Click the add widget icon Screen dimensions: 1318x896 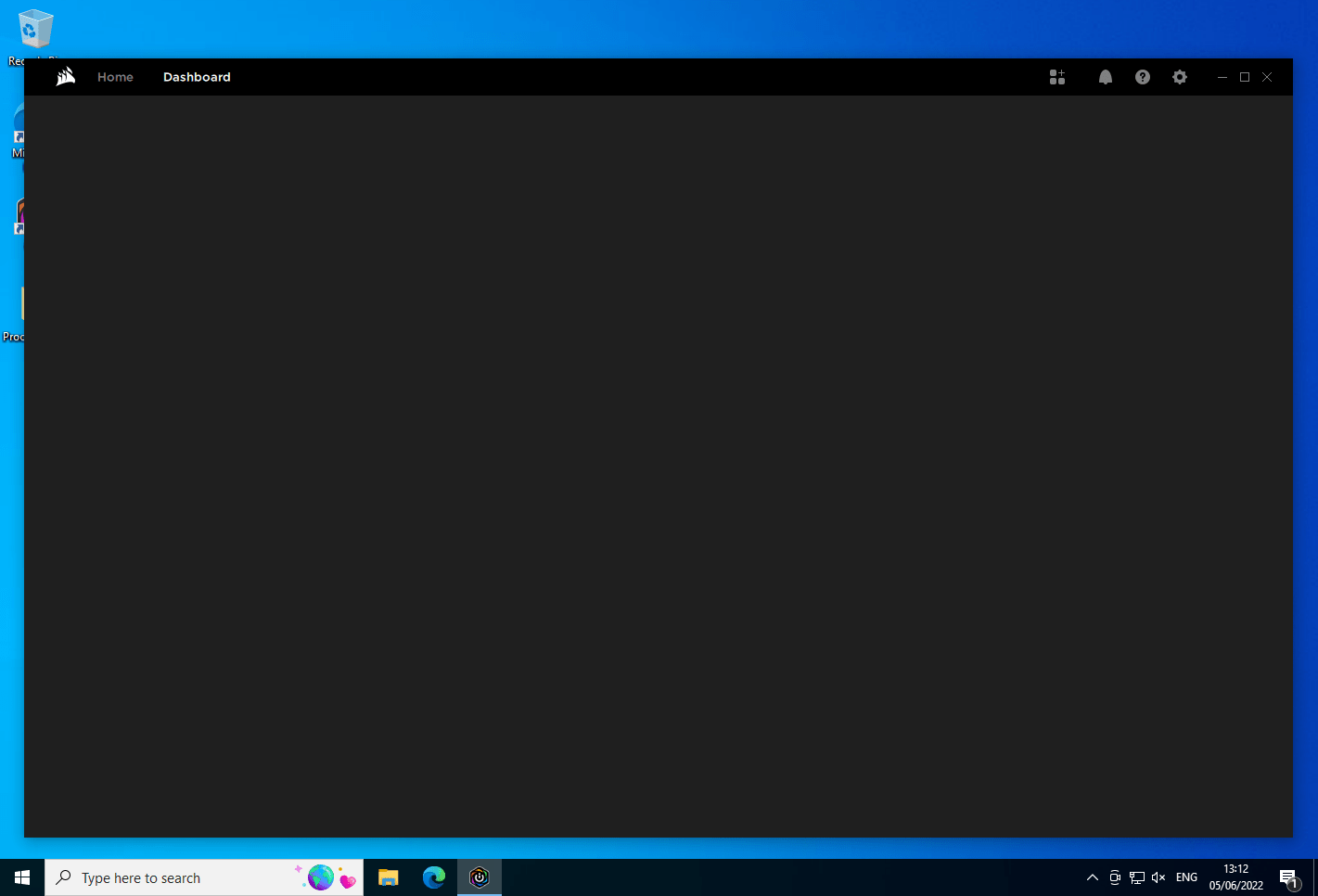[1057, 77]
